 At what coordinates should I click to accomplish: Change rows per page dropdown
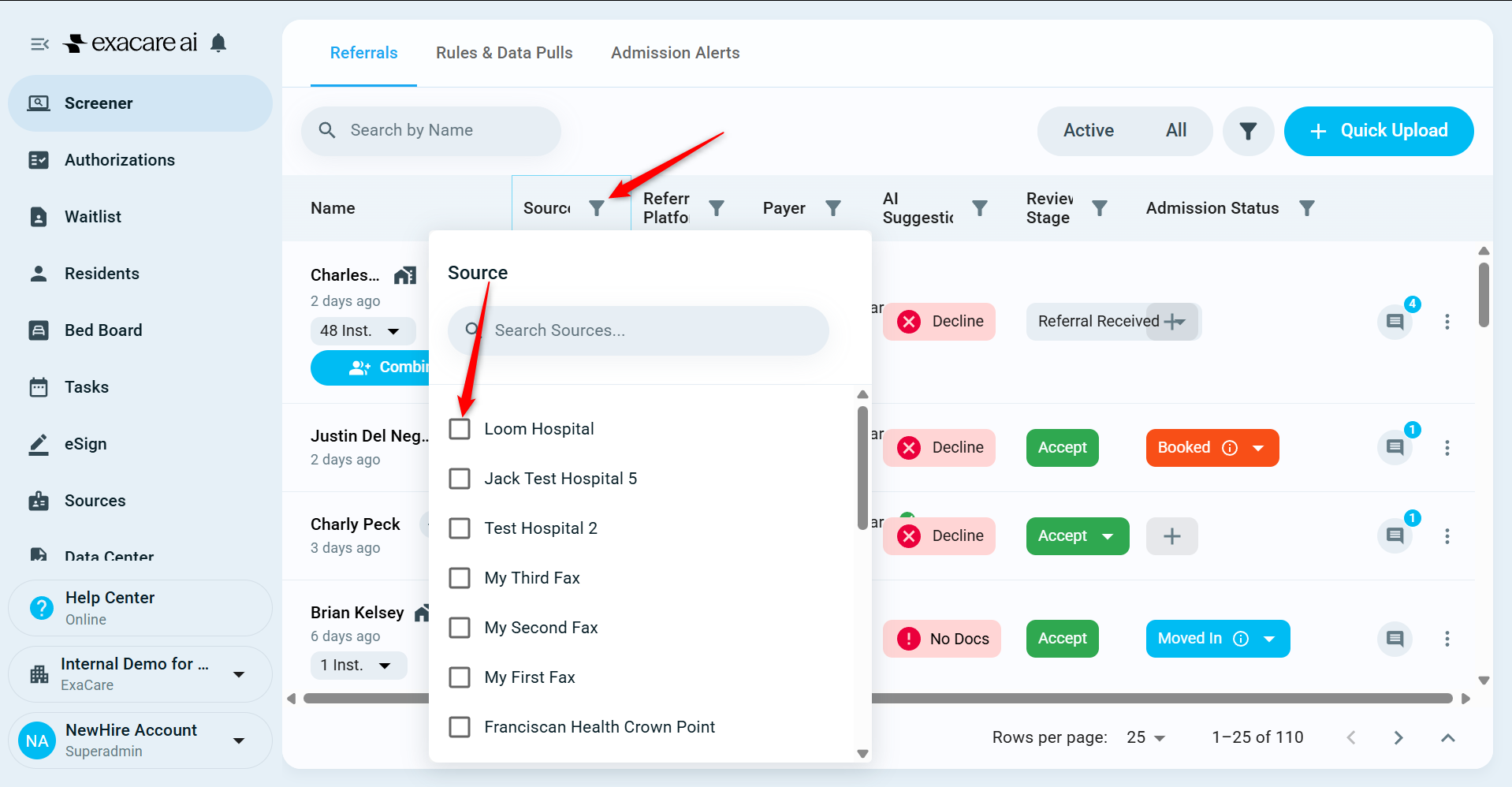click(1146, 738)
